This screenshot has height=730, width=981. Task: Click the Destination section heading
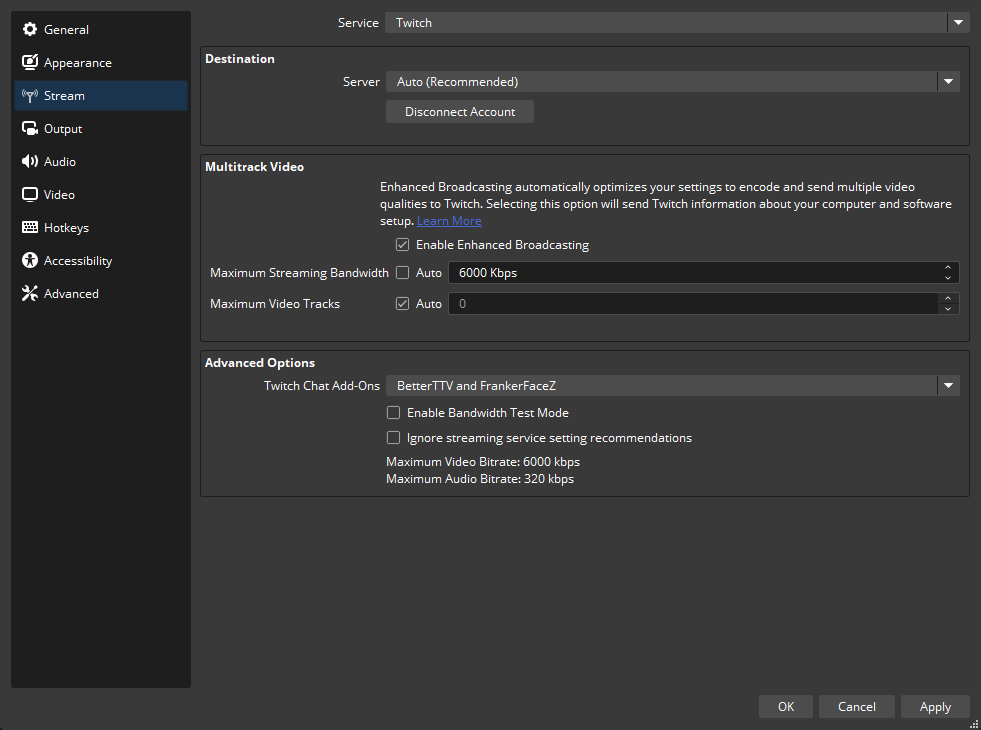tap(240, 59)
